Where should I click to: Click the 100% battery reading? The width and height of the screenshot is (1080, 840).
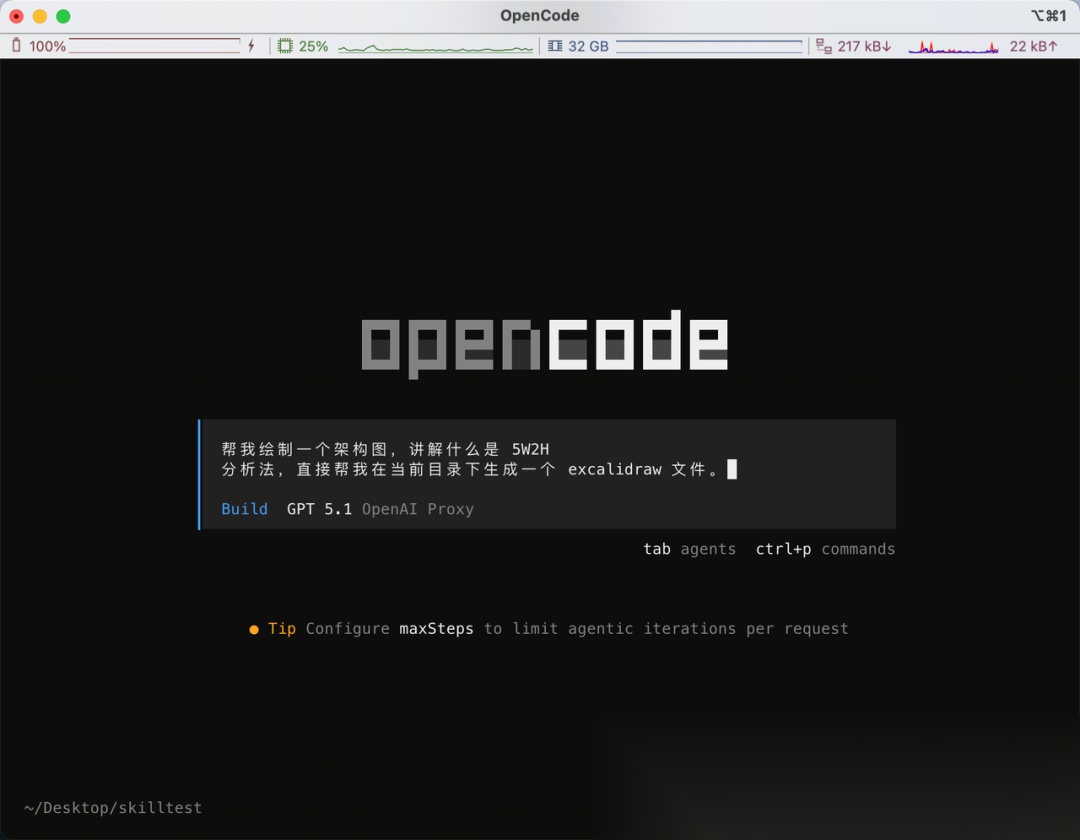48,46
